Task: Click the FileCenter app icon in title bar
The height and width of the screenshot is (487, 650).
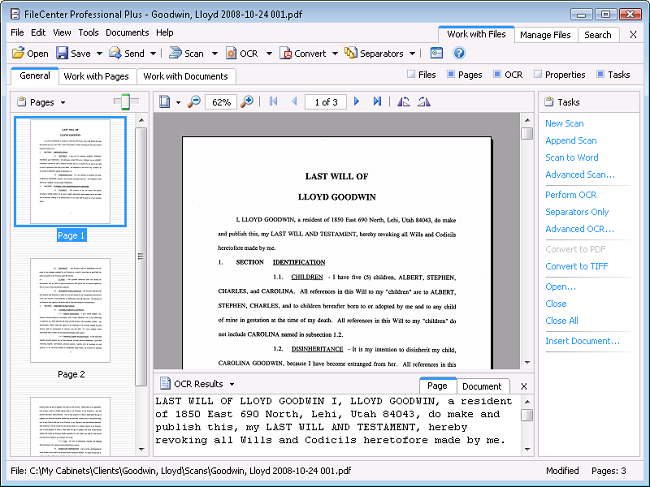Action: 15,15
